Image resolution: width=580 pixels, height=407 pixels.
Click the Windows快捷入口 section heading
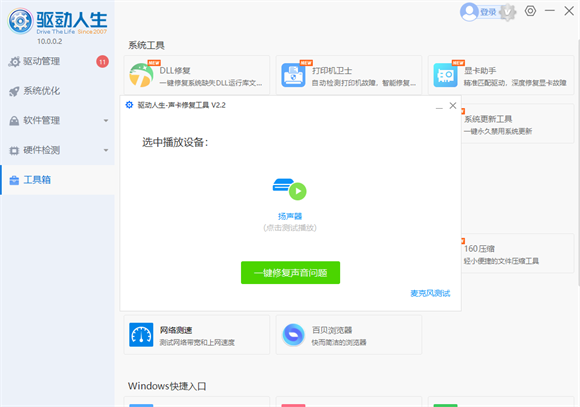pyautogui.click(x=167, y=386)
